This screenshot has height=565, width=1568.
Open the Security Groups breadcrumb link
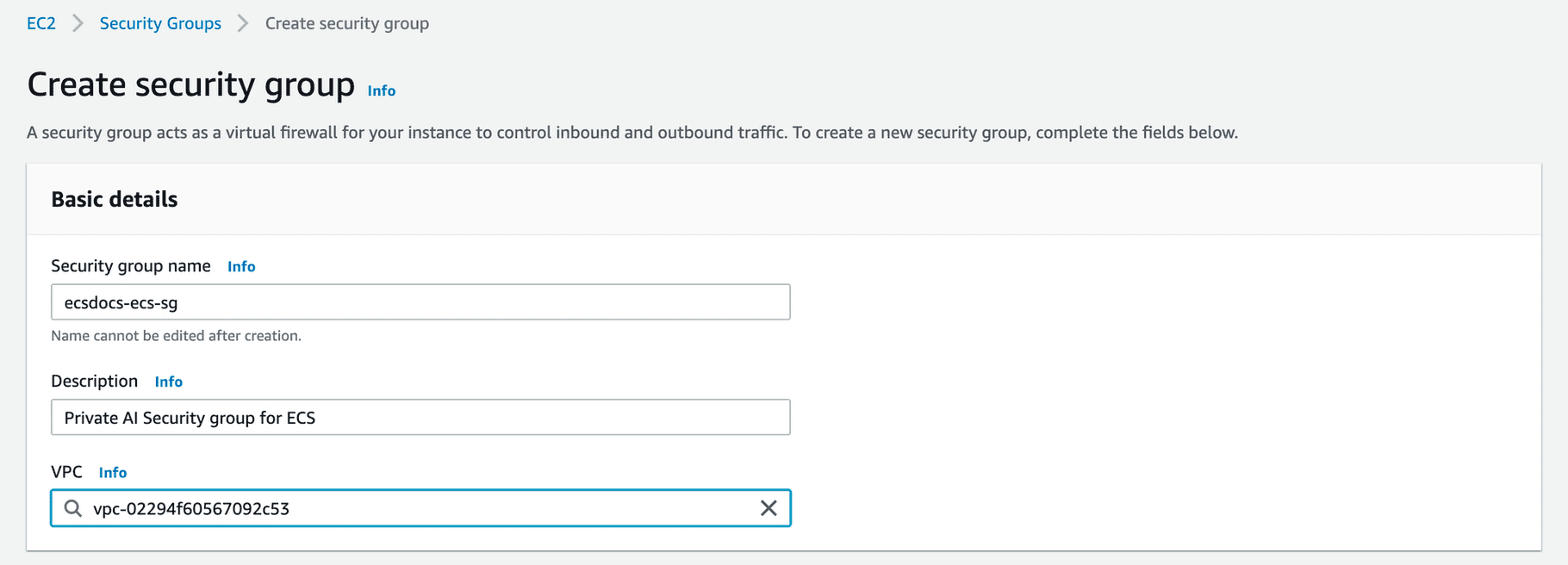click(x=159, y=23)
